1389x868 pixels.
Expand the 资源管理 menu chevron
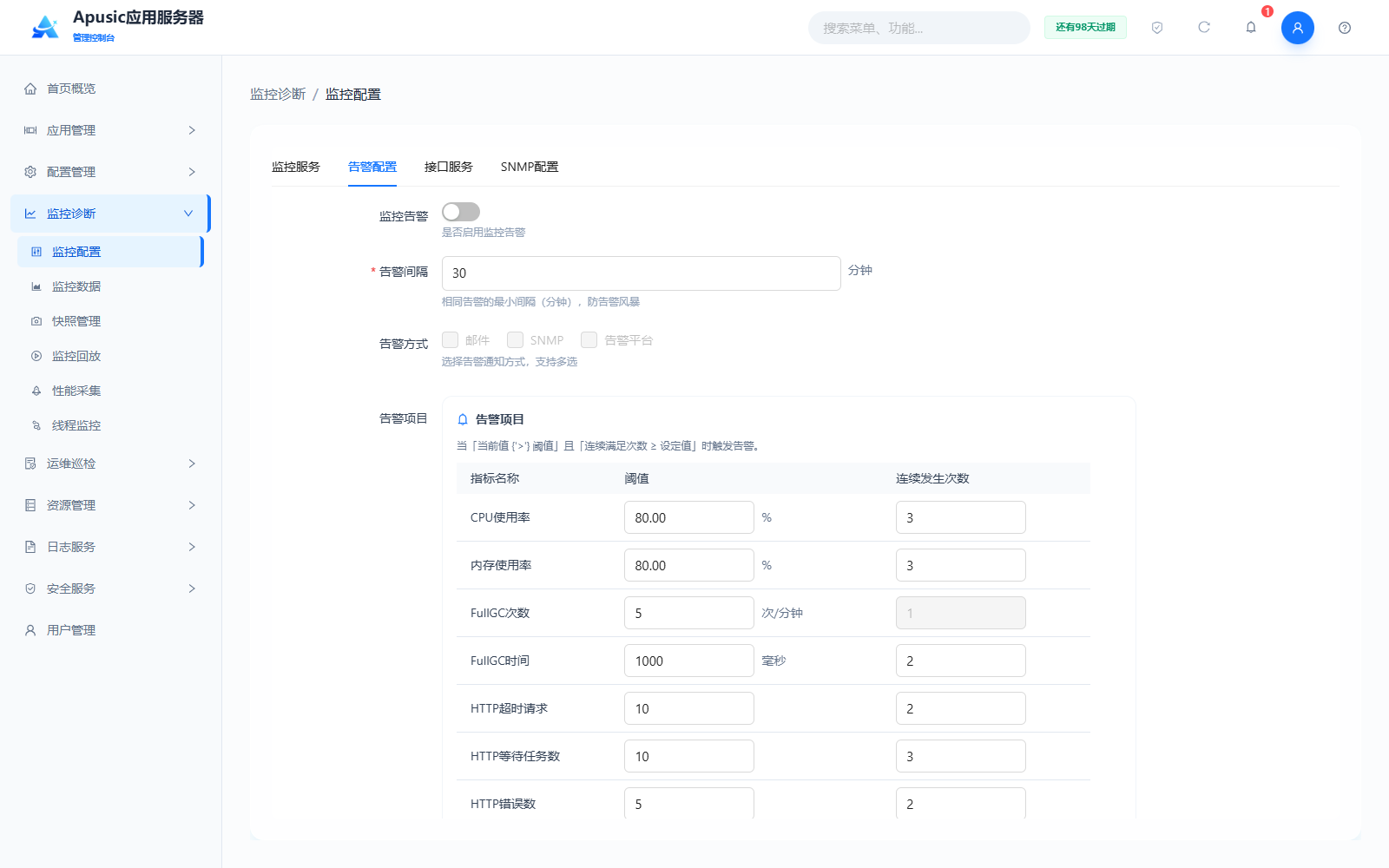coord(192,505)
